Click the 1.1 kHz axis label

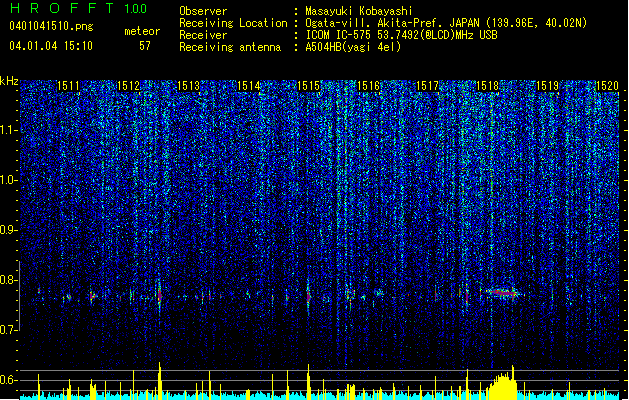(x=9, y=130)
